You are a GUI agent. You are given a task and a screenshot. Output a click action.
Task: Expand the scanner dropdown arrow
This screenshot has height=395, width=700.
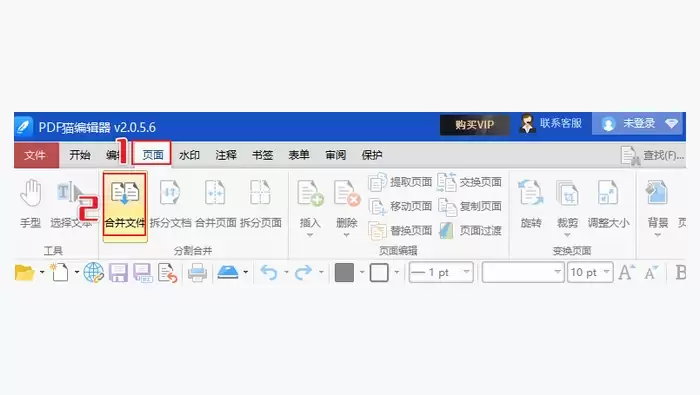tap(246, 272)
